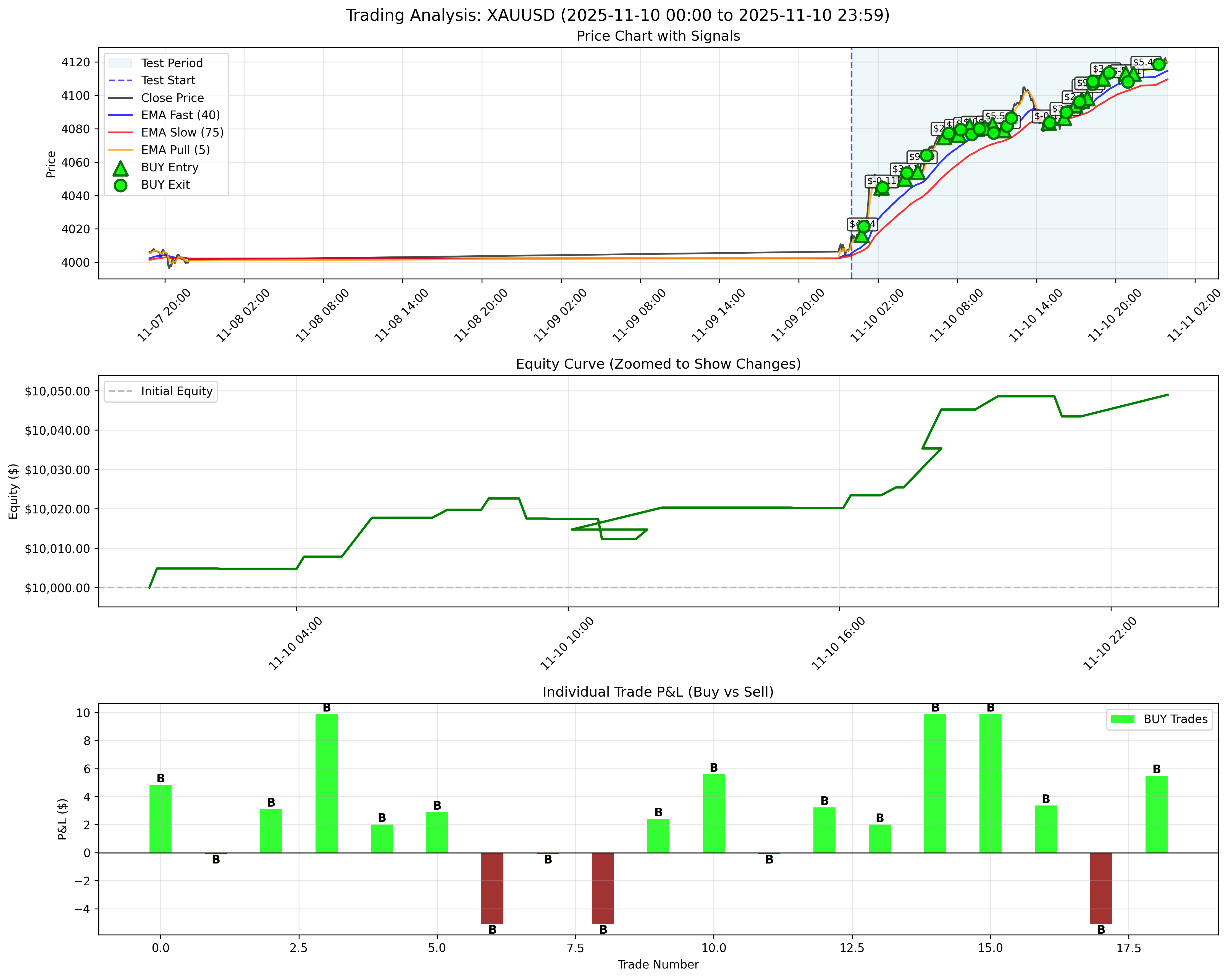This screenshot has height=979, width=1232.
Task: Click the BUY Entry triangle in legend
Action: pos(120,168)
